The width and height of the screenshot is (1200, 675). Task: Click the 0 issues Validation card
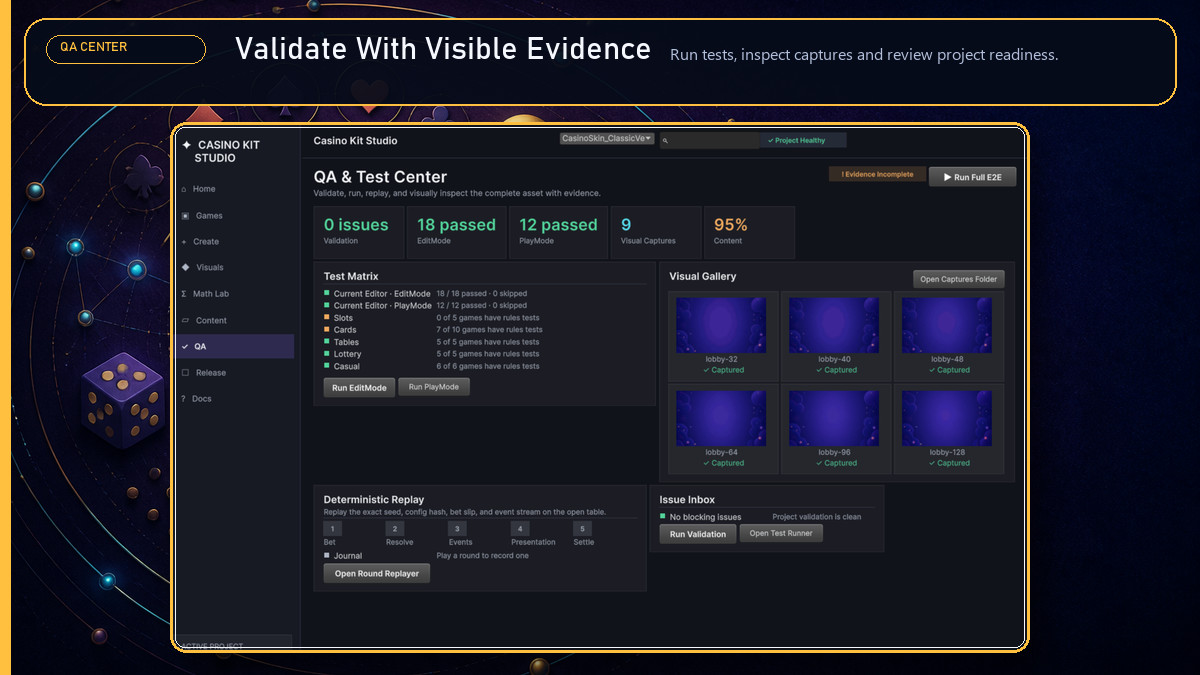click(359, 232)
